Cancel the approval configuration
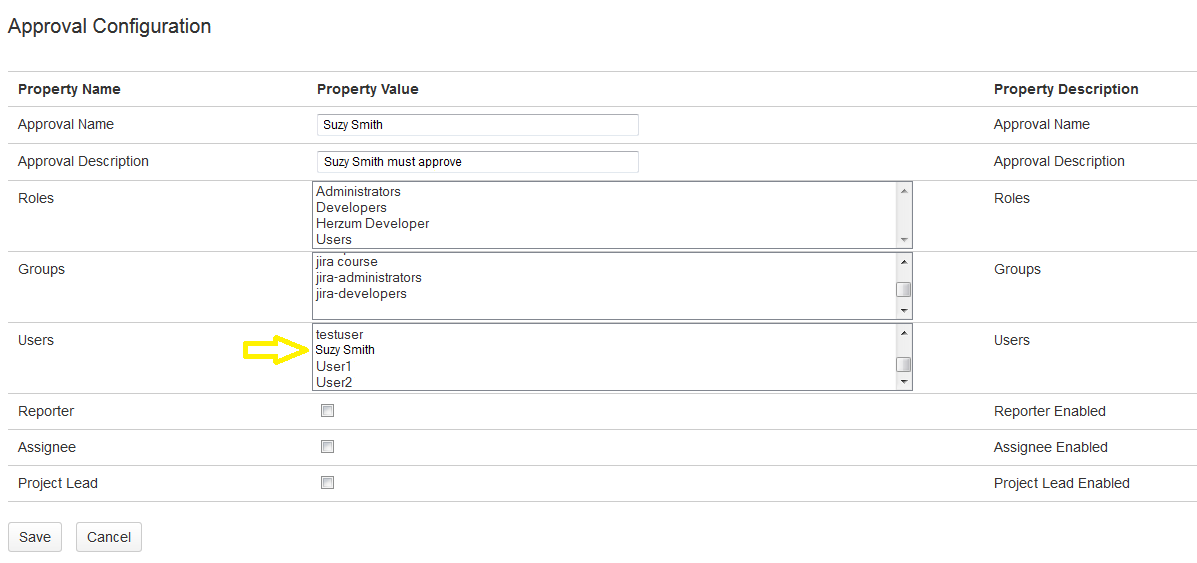Image resolution: width=1197 pixels, height=563 pixels. (109, 537)
